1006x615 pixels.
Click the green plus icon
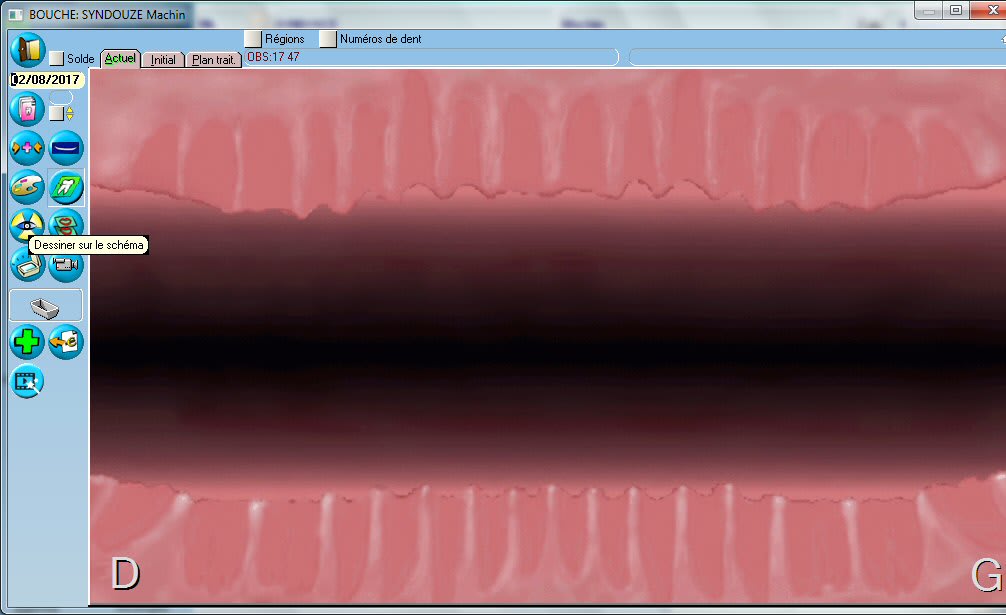[x=27, y=342]
